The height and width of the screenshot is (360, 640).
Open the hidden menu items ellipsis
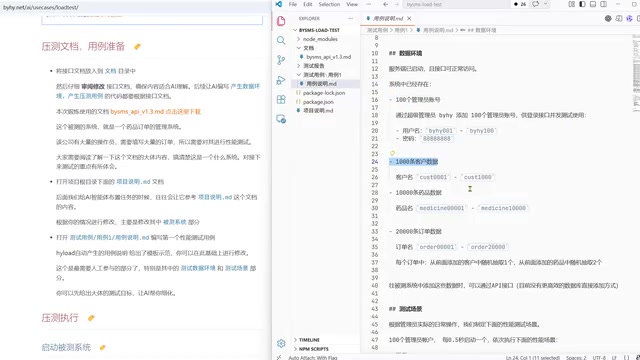coord(369,4)
